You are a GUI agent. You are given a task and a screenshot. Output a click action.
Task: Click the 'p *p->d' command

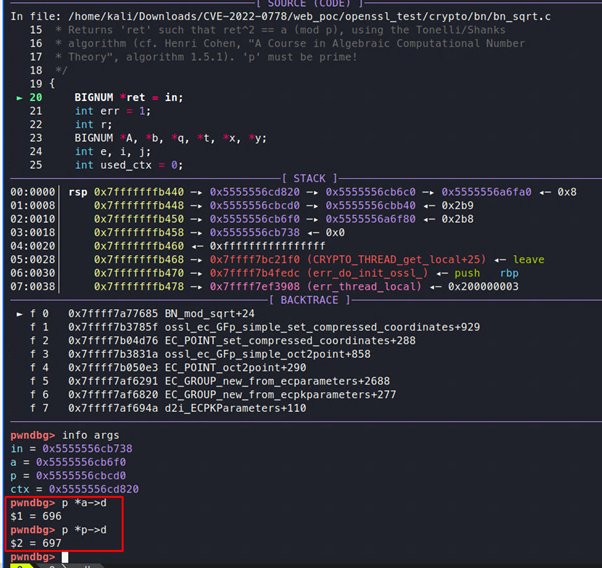click(84, 530)
